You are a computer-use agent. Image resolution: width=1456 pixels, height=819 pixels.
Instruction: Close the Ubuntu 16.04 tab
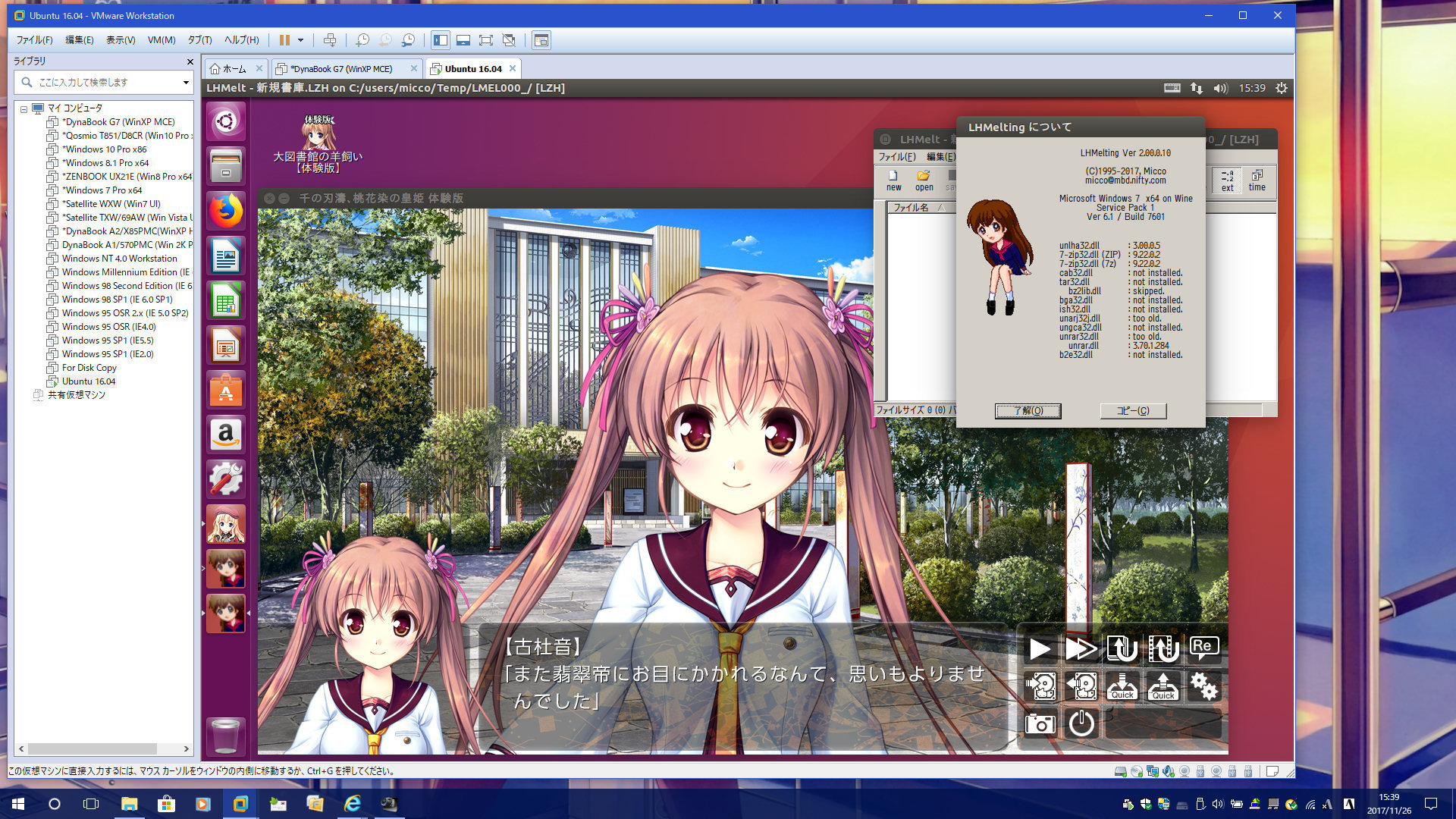point(513,68)
